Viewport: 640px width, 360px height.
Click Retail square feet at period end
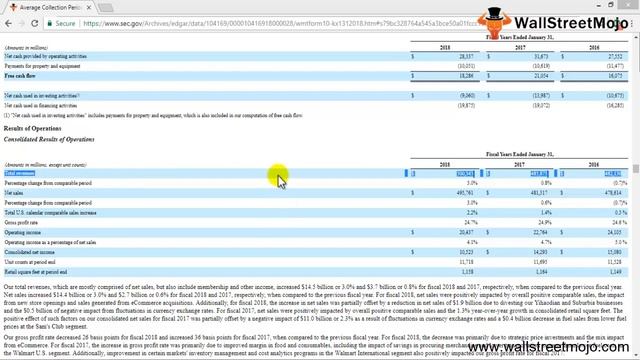pos(36,272)
